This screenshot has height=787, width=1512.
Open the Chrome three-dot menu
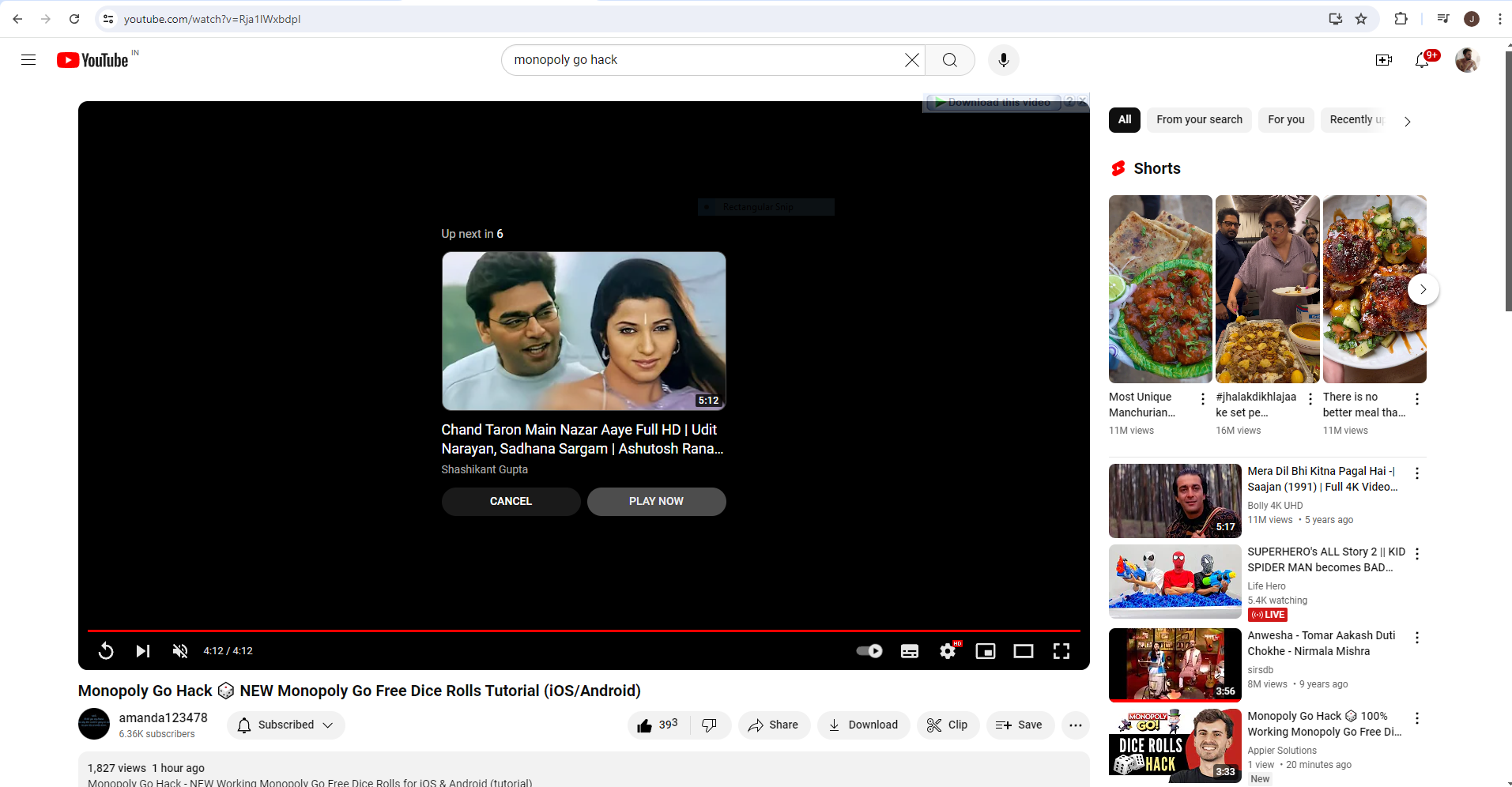1500,19
